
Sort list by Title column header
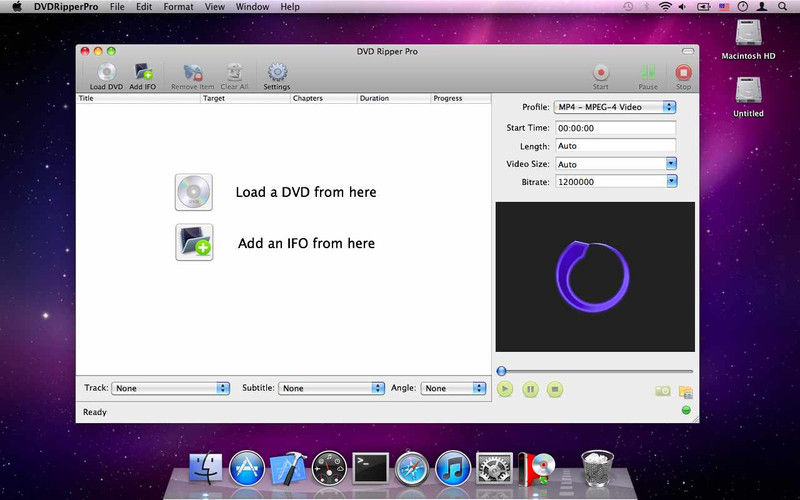coord(138,98)
